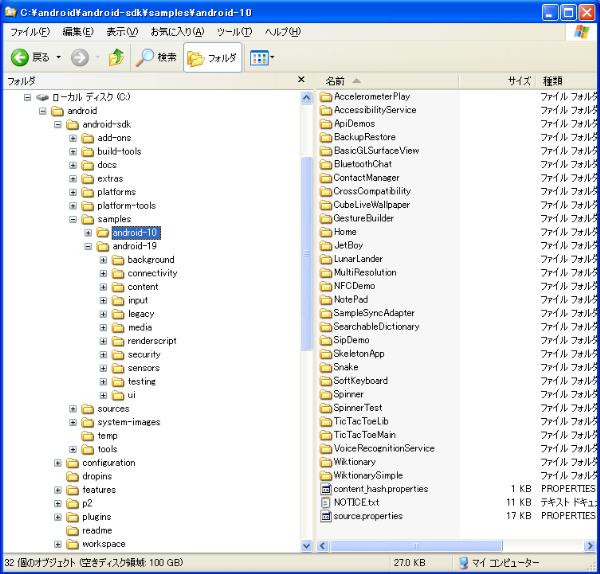The image size is (600, 574).
Task: Click LunarLander folder icon
Action: [x=326, y=259]
